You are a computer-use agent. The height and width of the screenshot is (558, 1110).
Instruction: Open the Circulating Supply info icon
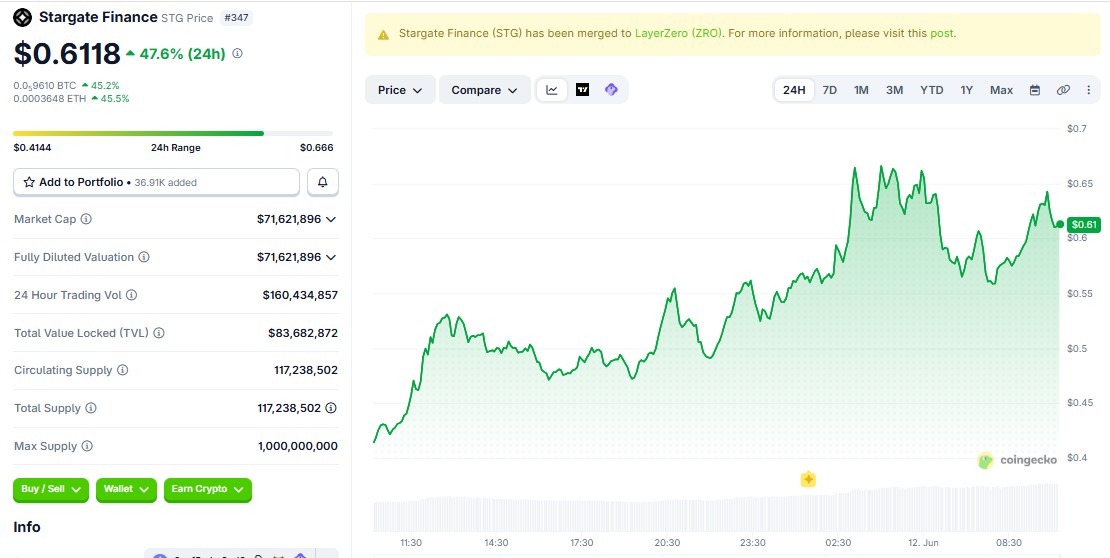(x=122, y=370)
